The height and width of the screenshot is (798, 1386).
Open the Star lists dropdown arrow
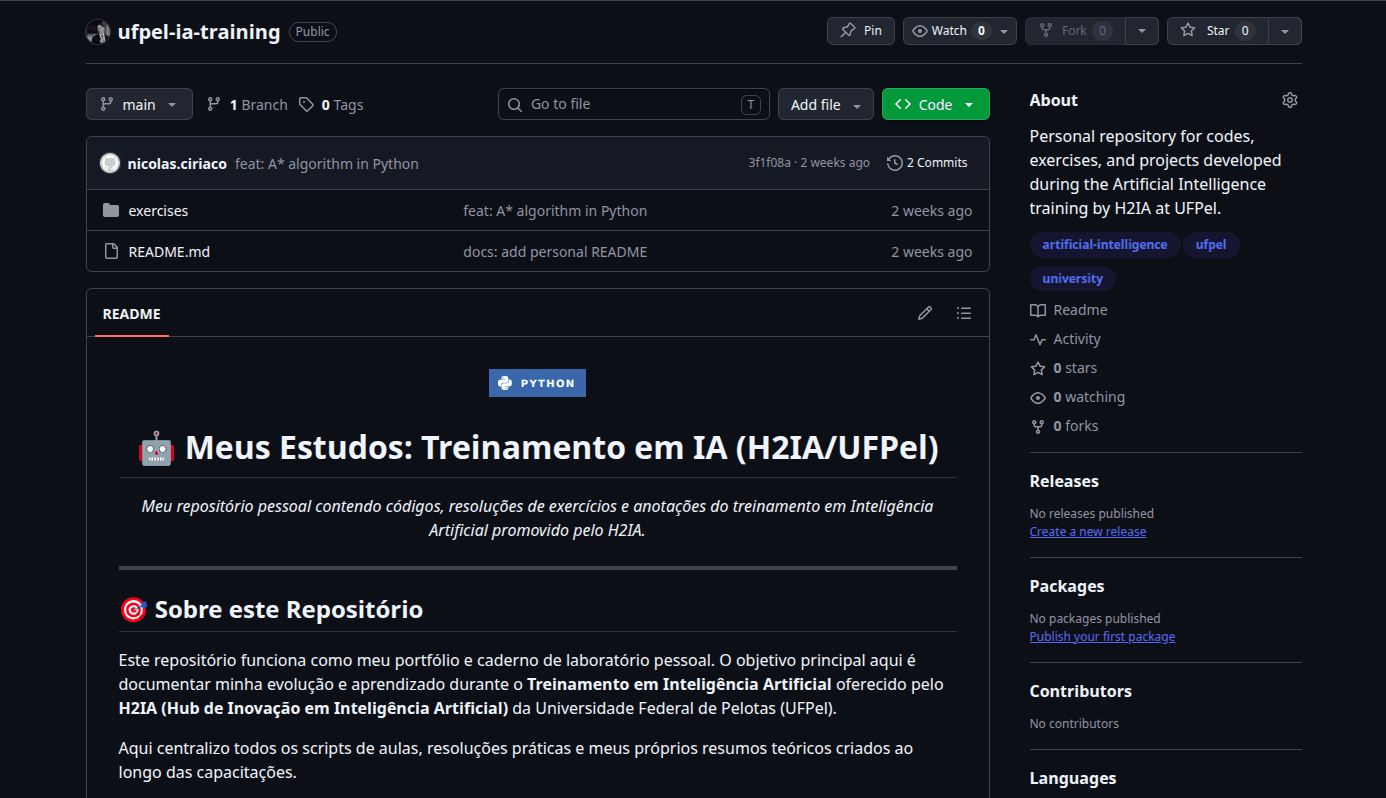tap(1285, 31)
